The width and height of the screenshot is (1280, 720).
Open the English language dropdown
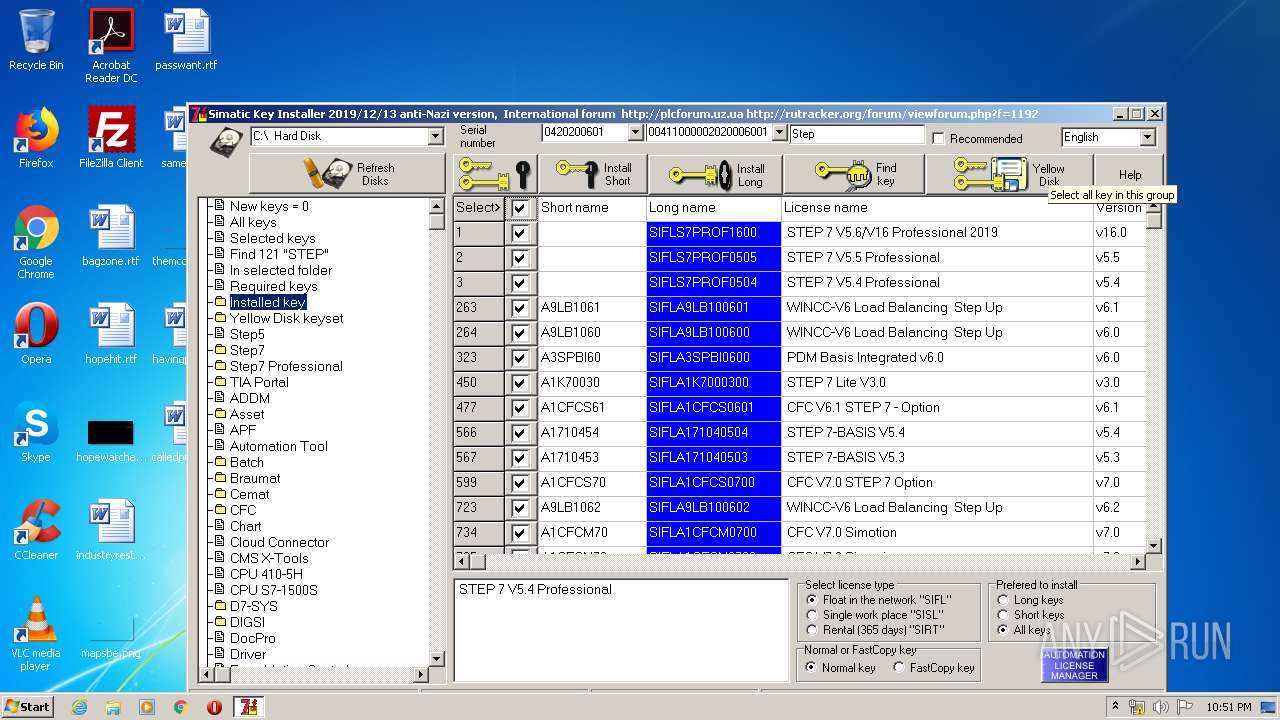point(1147,137)
